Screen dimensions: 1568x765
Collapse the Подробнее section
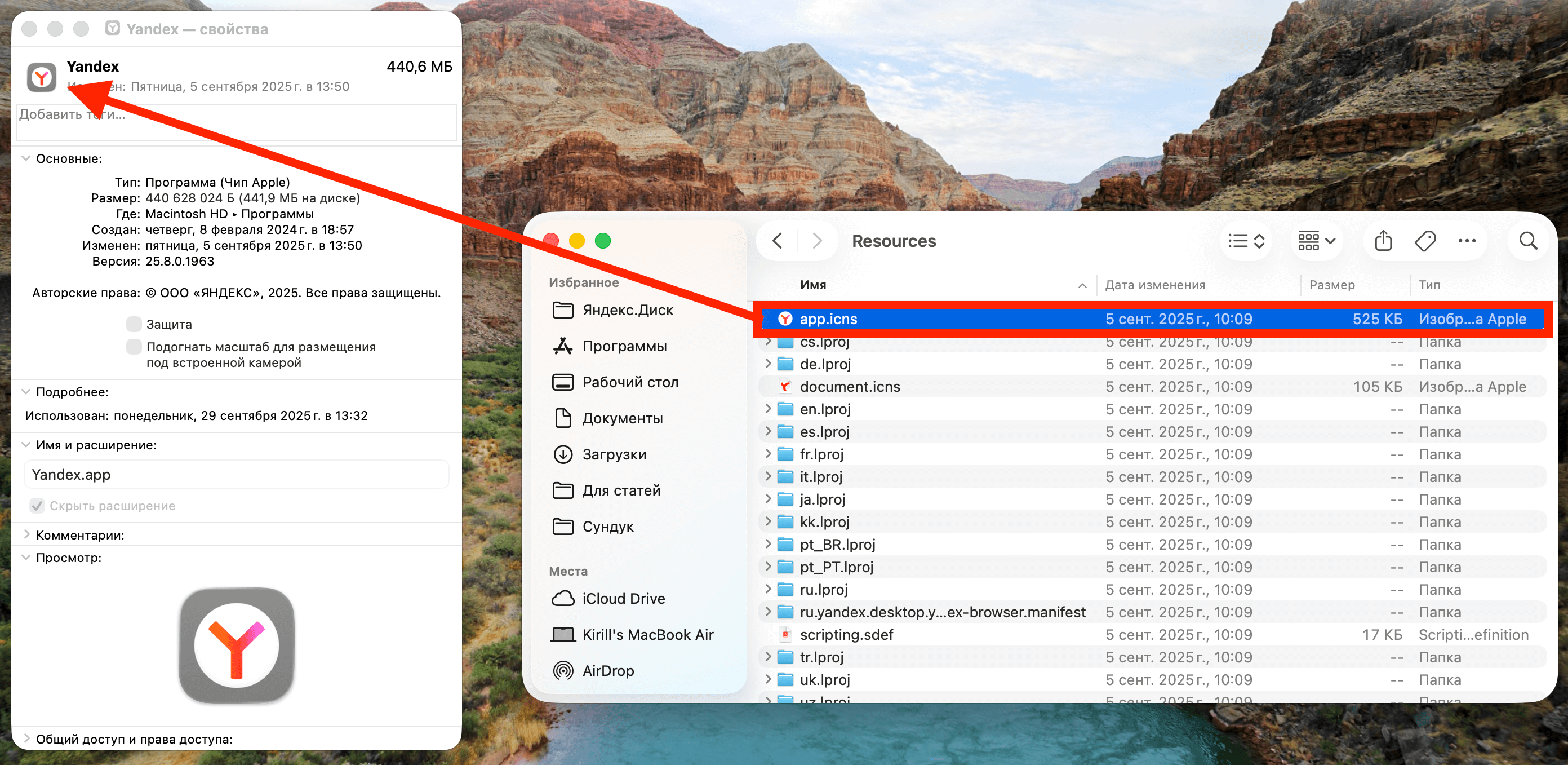coord(25,392)
